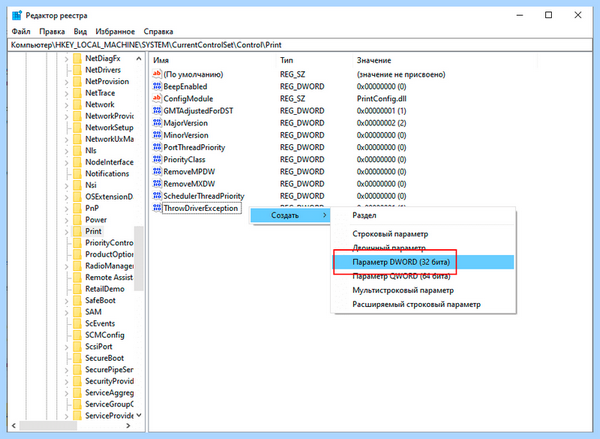Select Параметр DWORD (32 бита)
Screen dimensions: 600x439
(x=423, y=262)
